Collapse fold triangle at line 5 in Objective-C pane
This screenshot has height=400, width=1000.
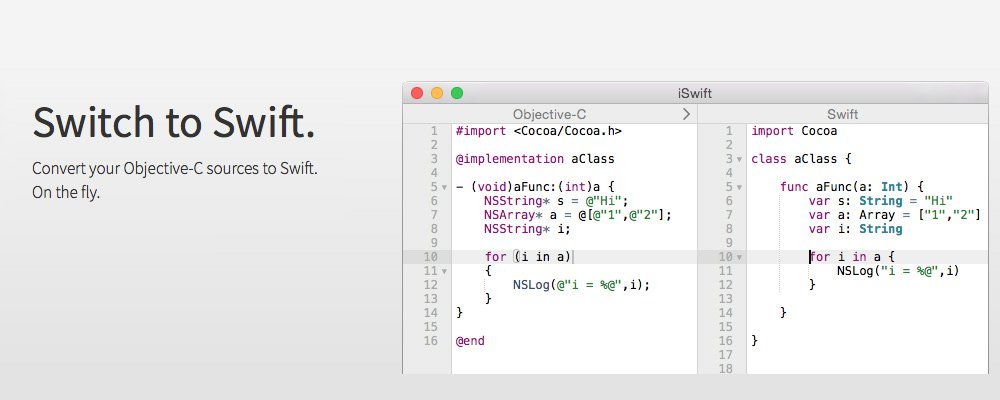[445, 188]
